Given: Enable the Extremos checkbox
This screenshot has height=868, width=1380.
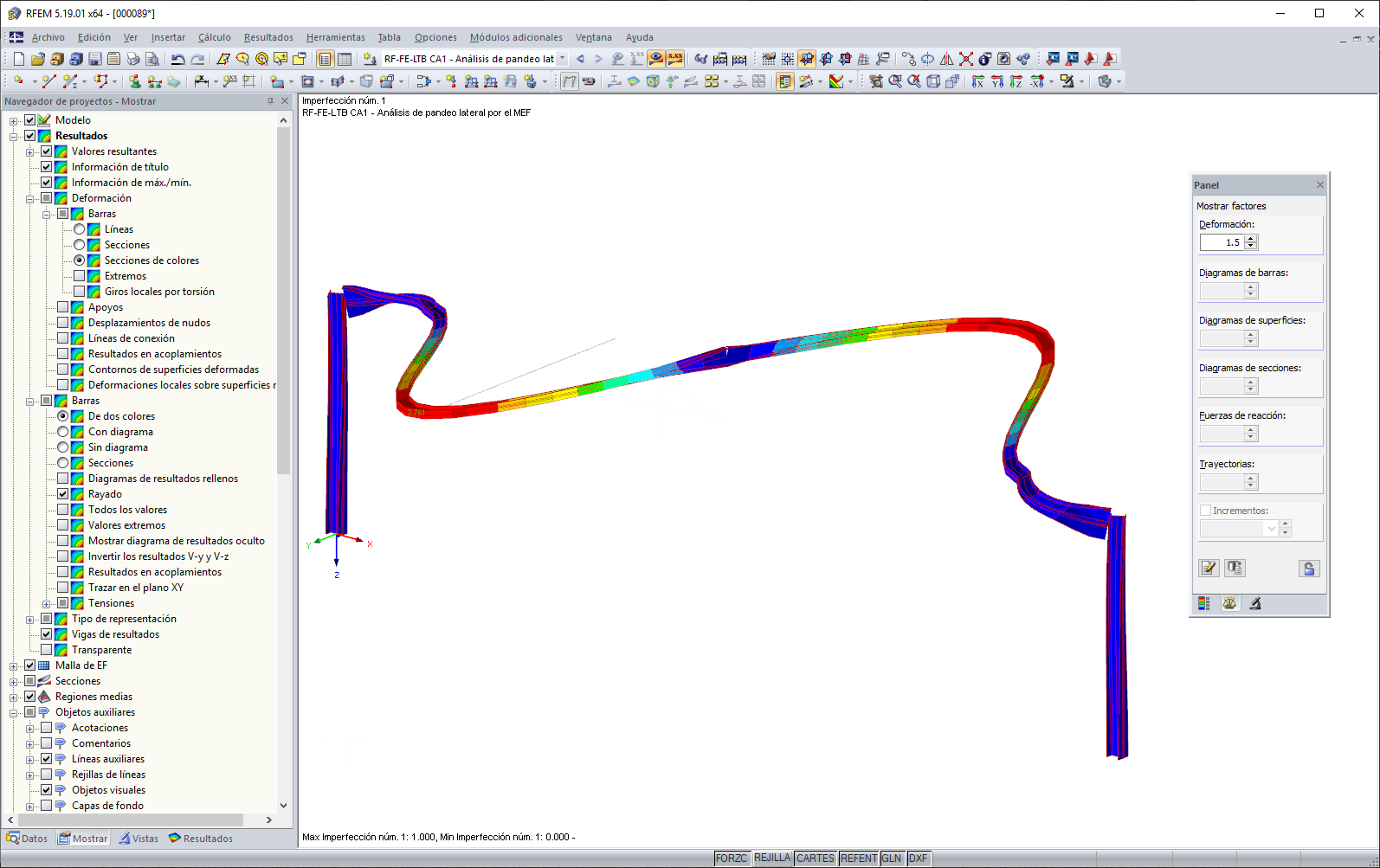Looking at the screenshot, I should [x=80, y=276].
